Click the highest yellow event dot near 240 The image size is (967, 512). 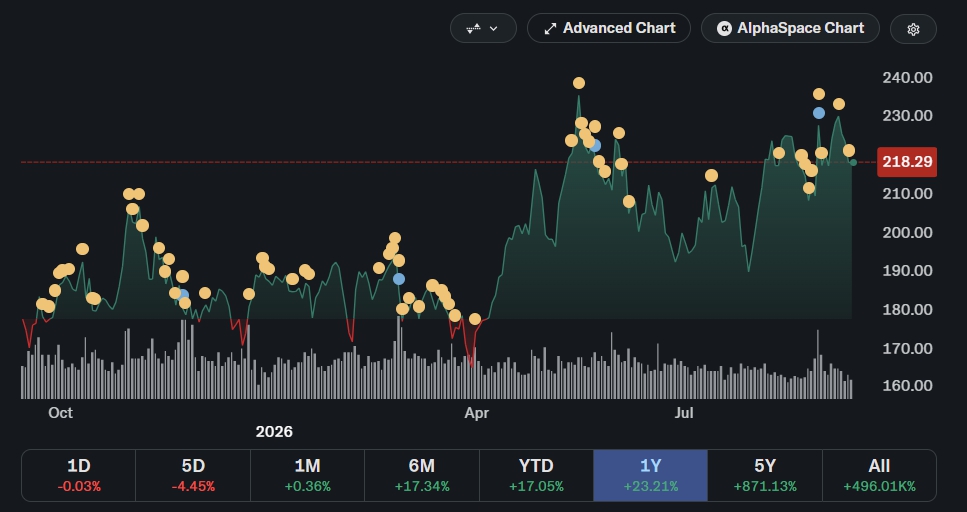(578, 83)
